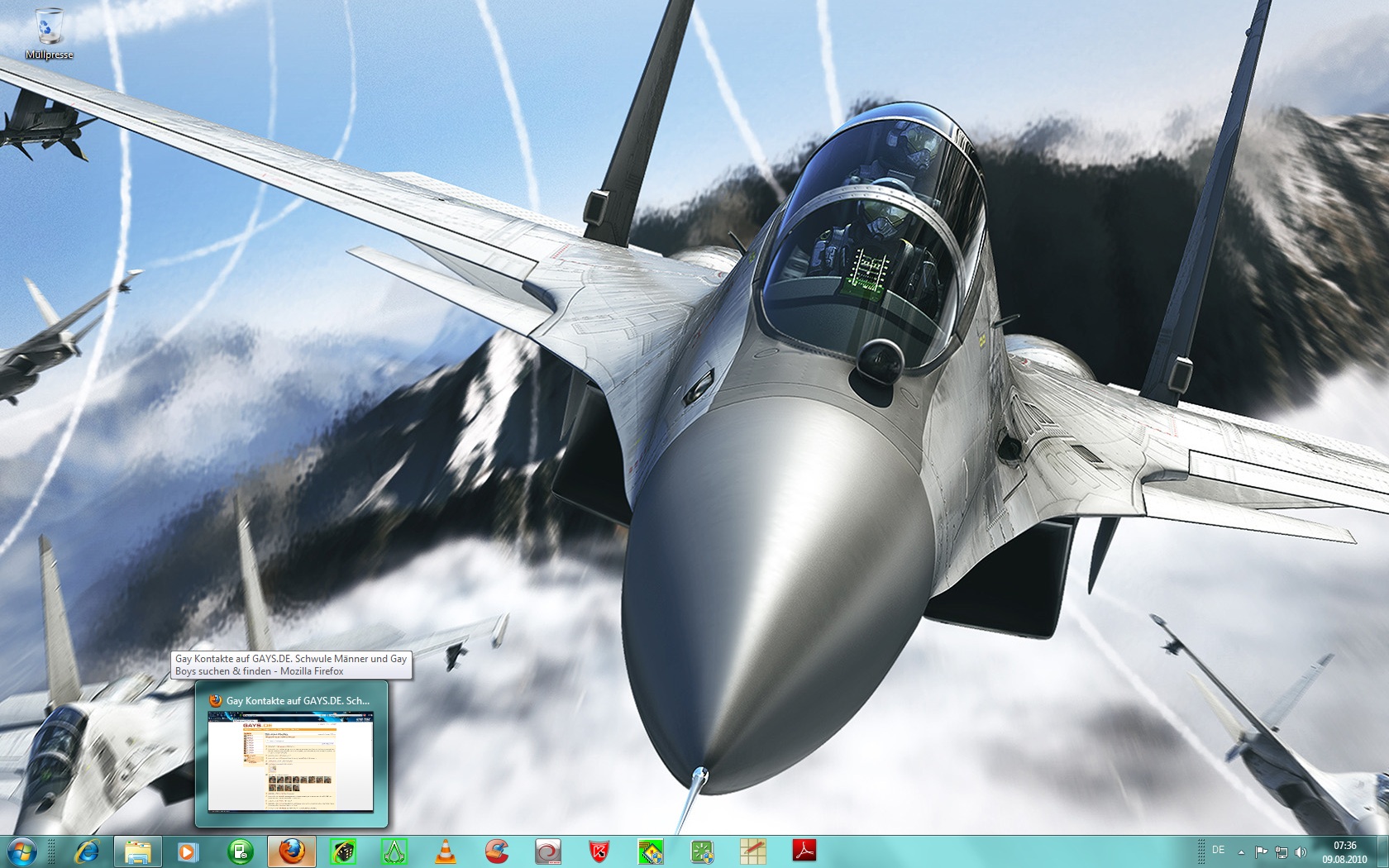Open the DE language selector

point(1218,851)
